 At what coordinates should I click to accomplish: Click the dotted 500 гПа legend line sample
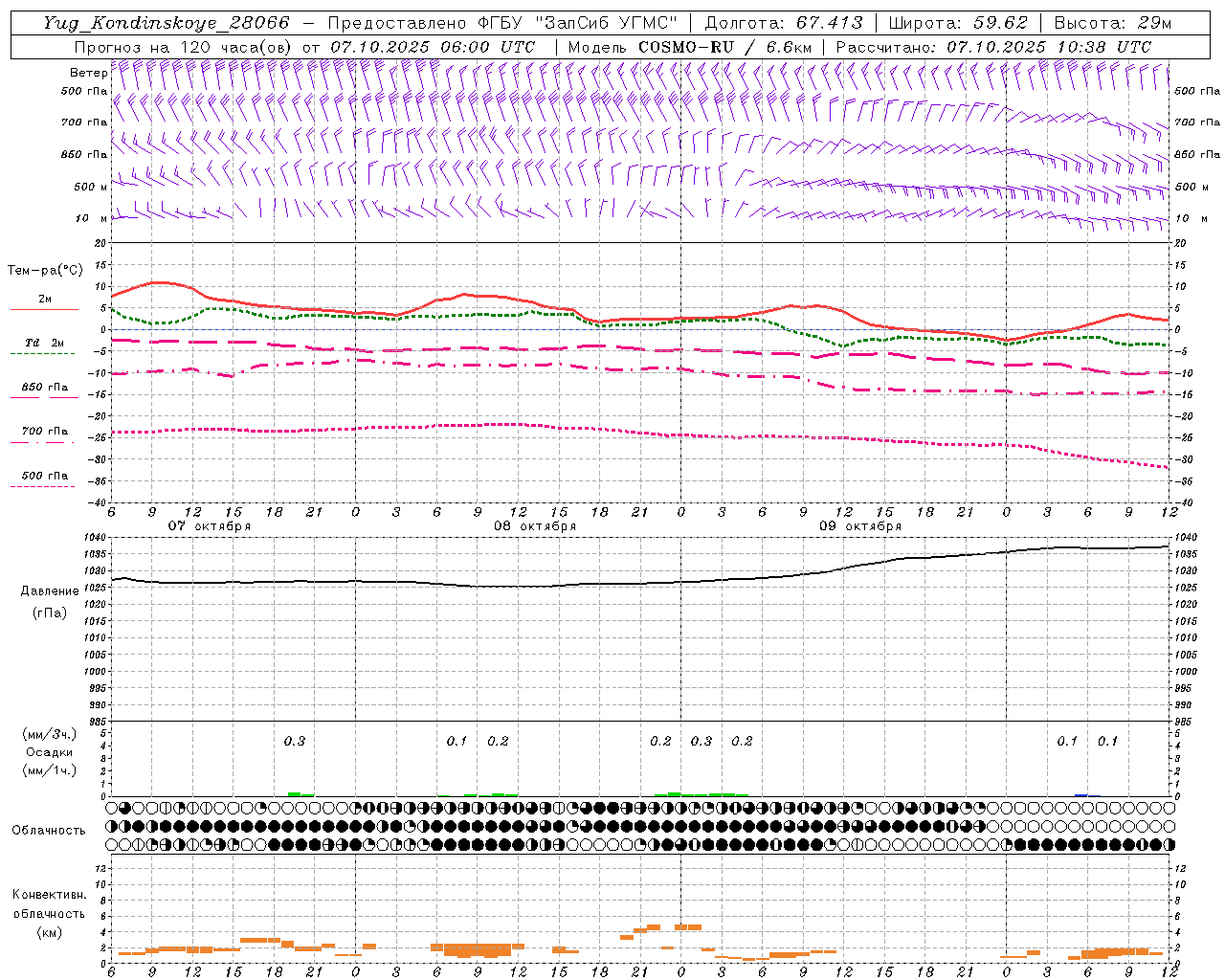click(42, 487)
